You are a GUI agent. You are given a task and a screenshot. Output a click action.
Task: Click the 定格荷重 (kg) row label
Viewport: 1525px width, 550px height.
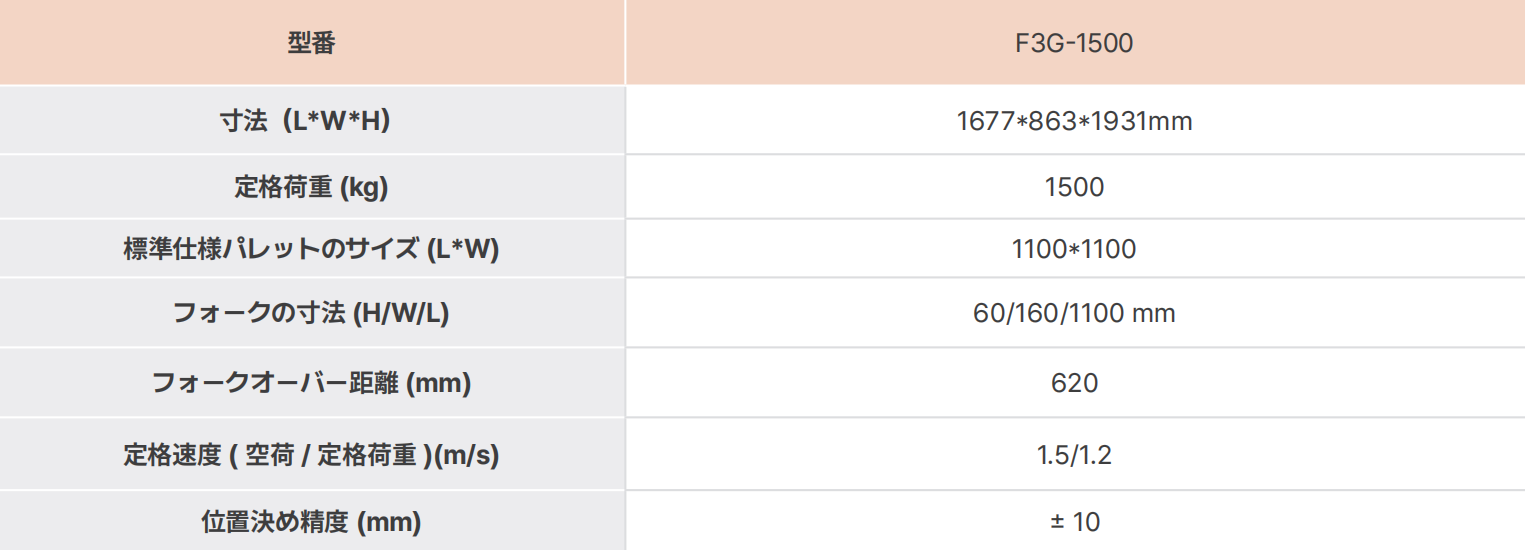pyautogui.click(x=310, y=187)
